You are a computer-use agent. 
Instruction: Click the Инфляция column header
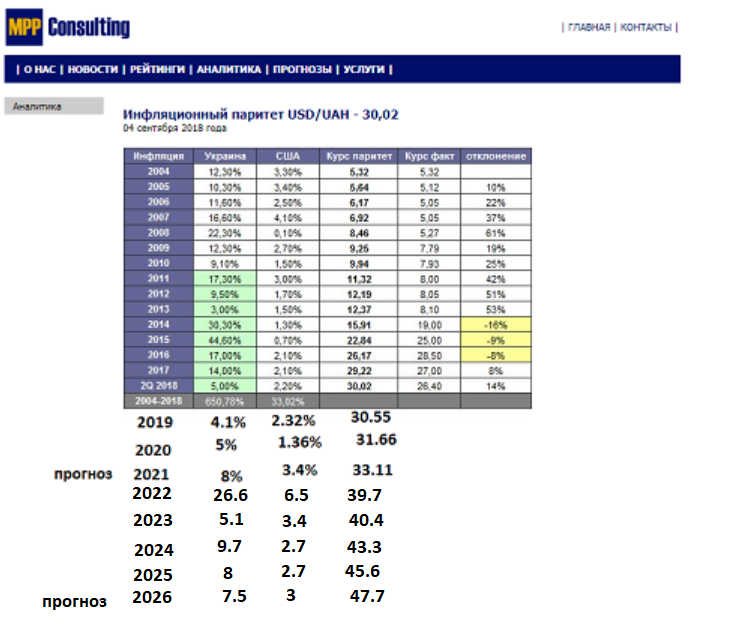pyautogui.click(x=159, y=156)
